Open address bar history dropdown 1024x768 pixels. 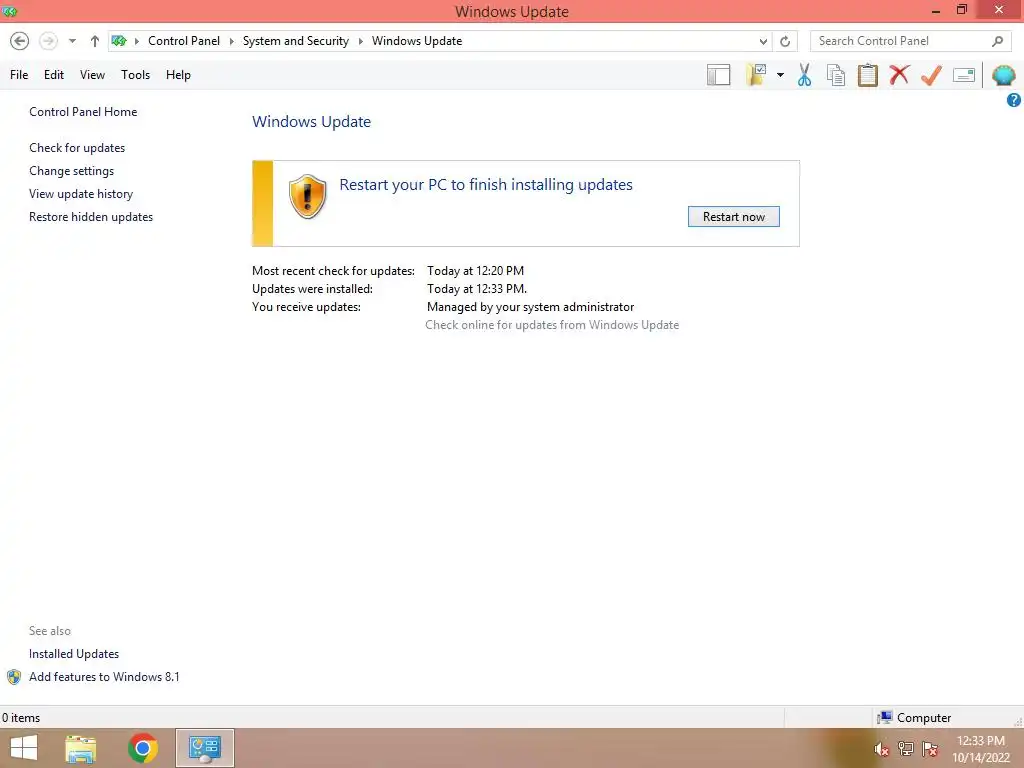point(763,41)
